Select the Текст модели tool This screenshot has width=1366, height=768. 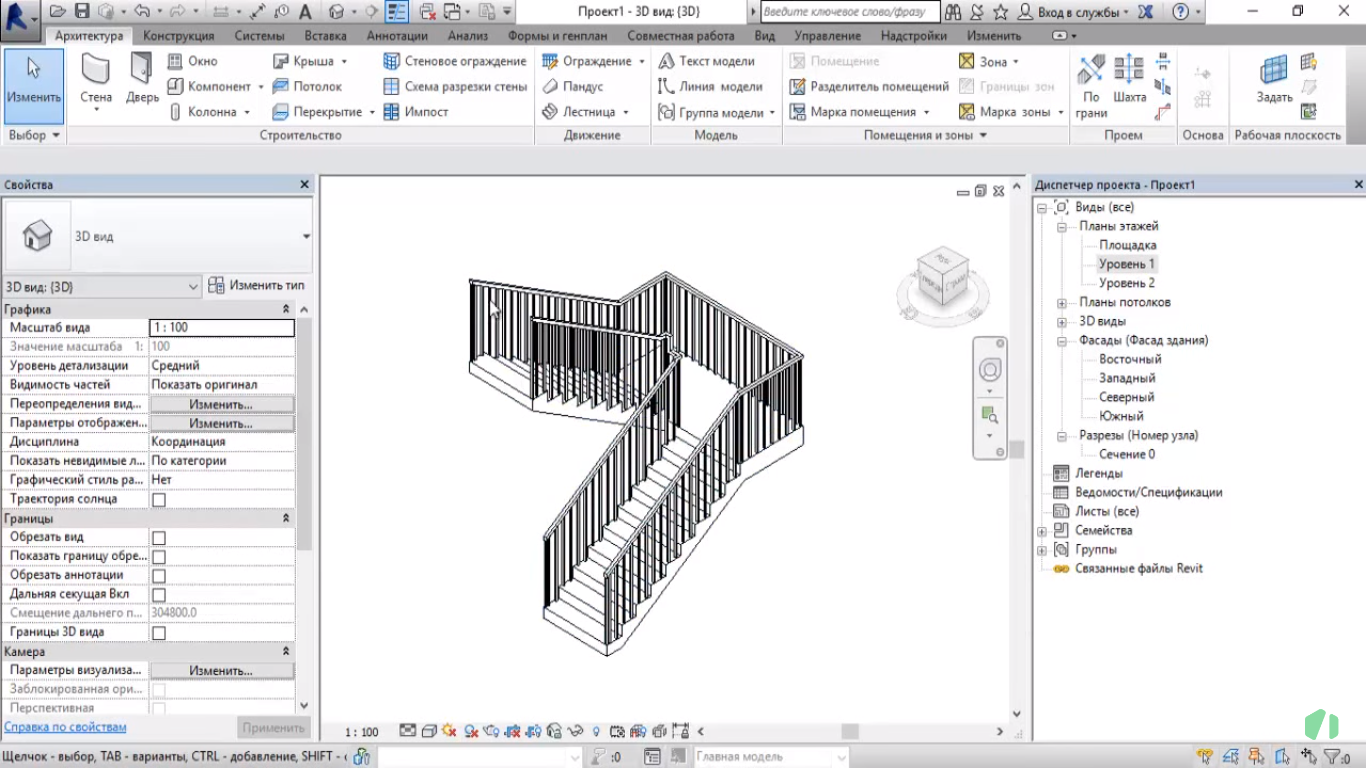(705, 61)
